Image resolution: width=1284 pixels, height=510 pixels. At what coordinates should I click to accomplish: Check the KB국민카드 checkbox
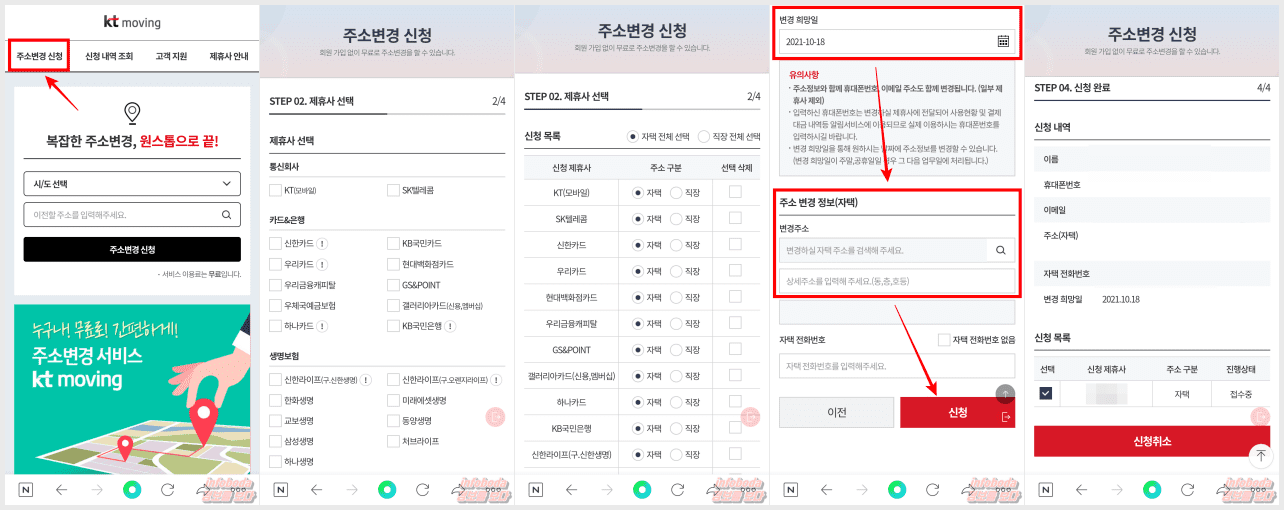[393, 243]
